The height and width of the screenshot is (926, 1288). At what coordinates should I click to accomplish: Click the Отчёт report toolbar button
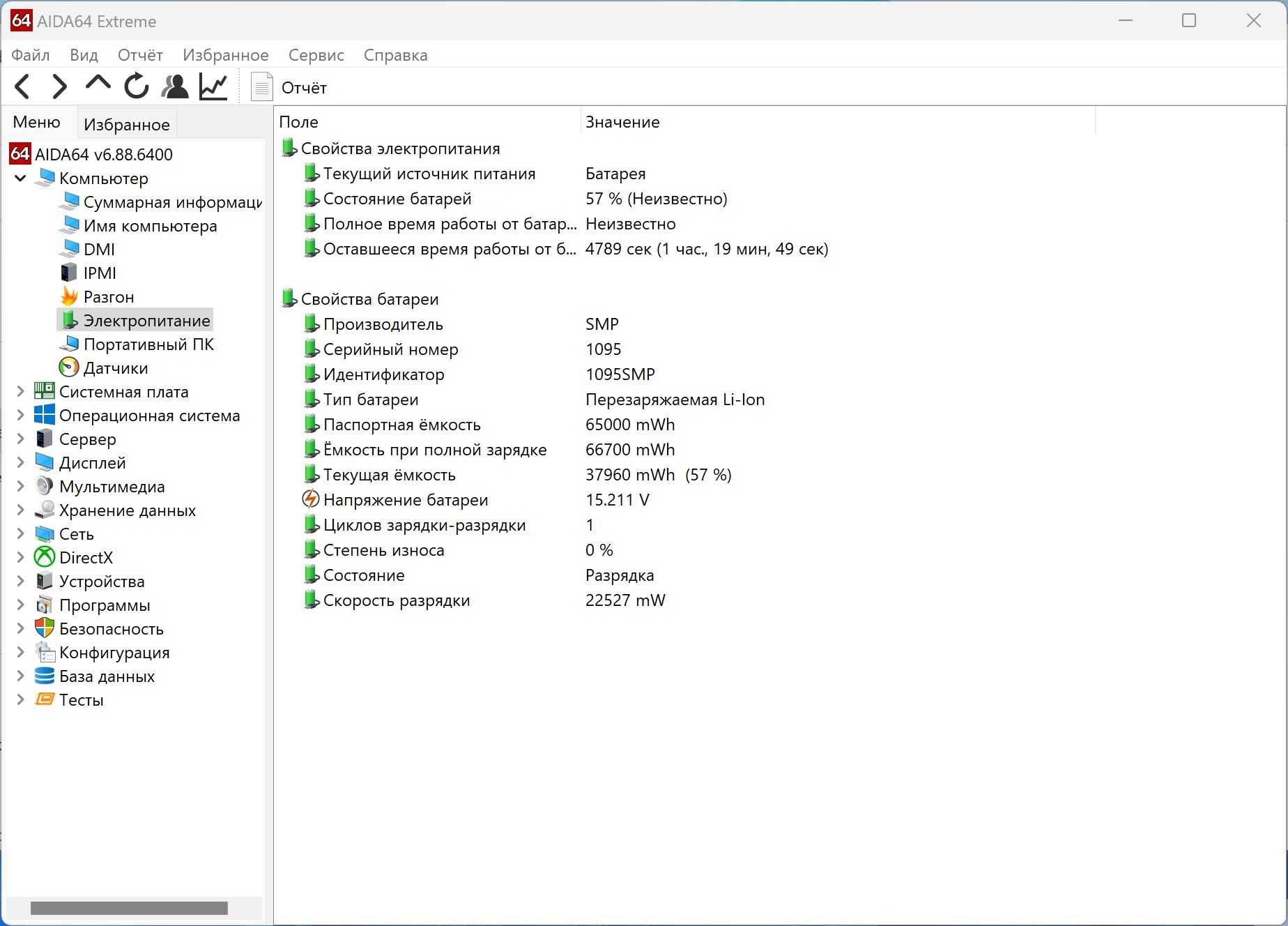click(289, 87)
